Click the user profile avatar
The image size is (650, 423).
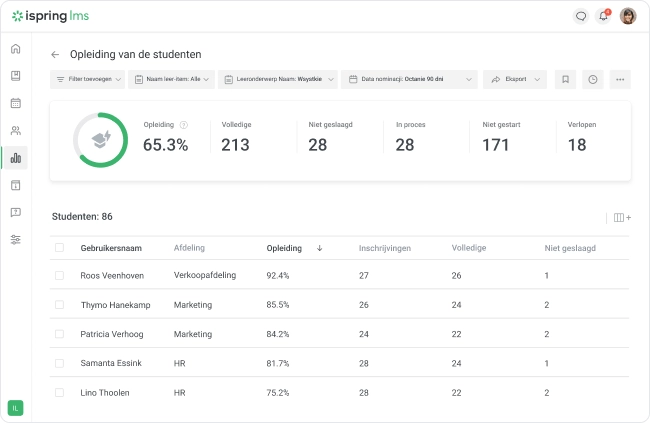click(x=628, y=16)
